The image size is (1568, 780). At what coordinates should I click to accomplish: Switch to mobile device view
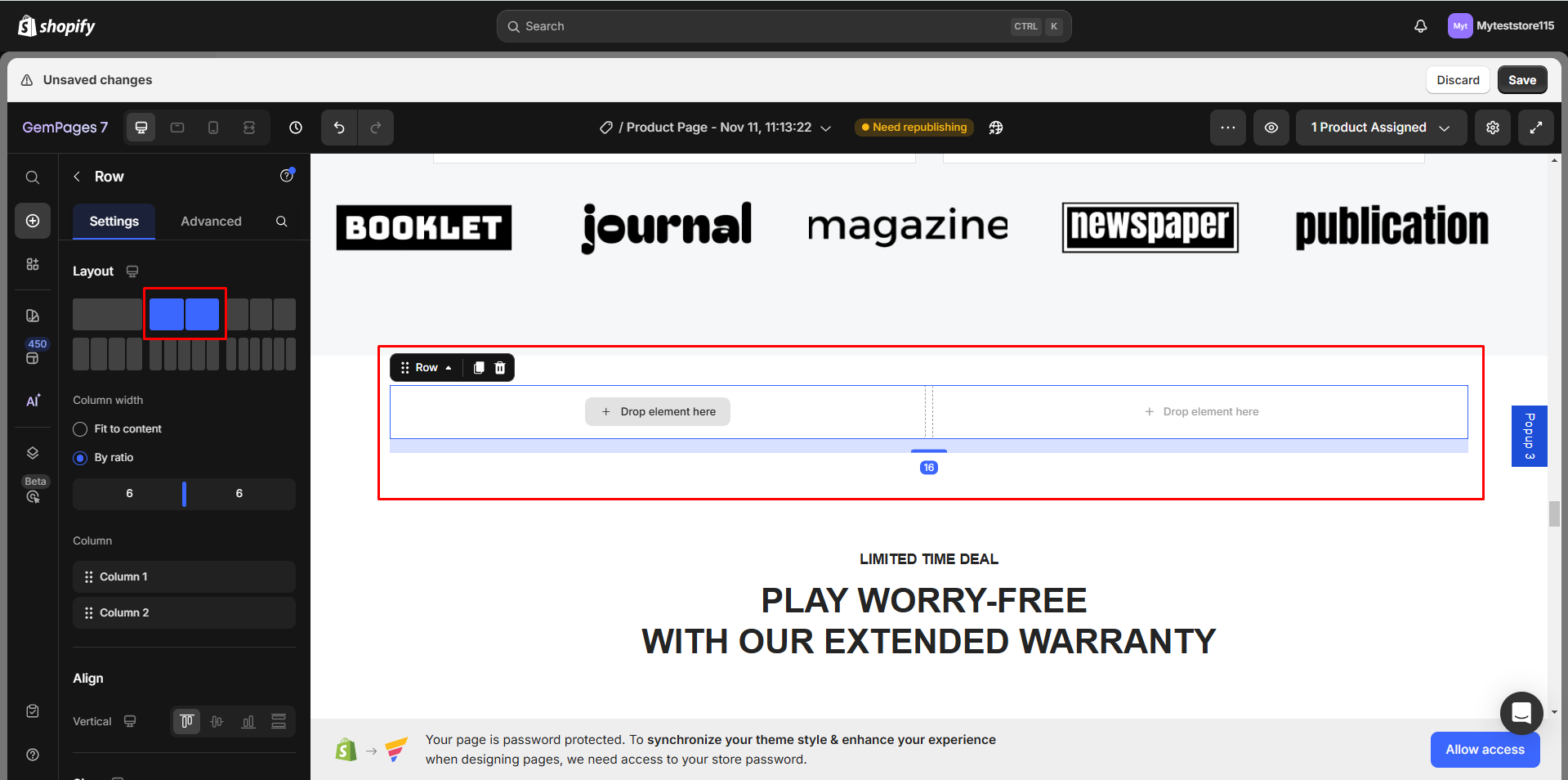click(213, 128)
